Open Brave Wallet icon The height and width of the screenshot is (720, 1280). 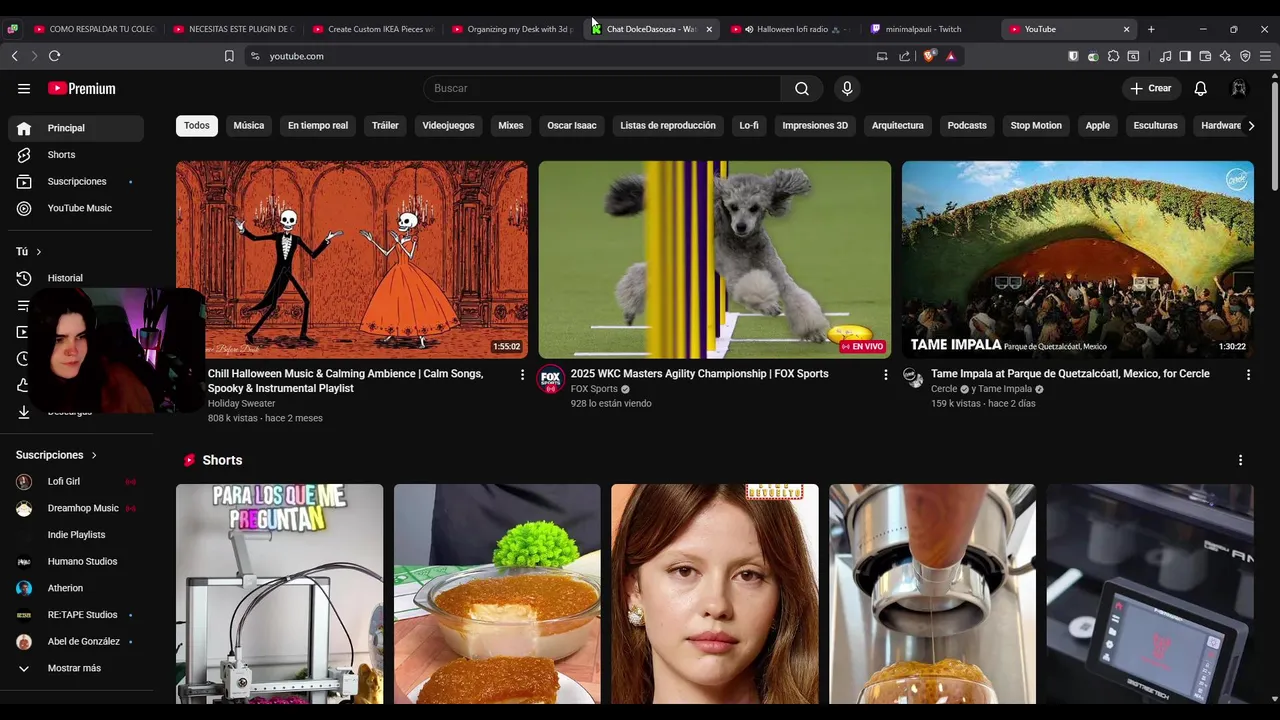point(1205,56)
